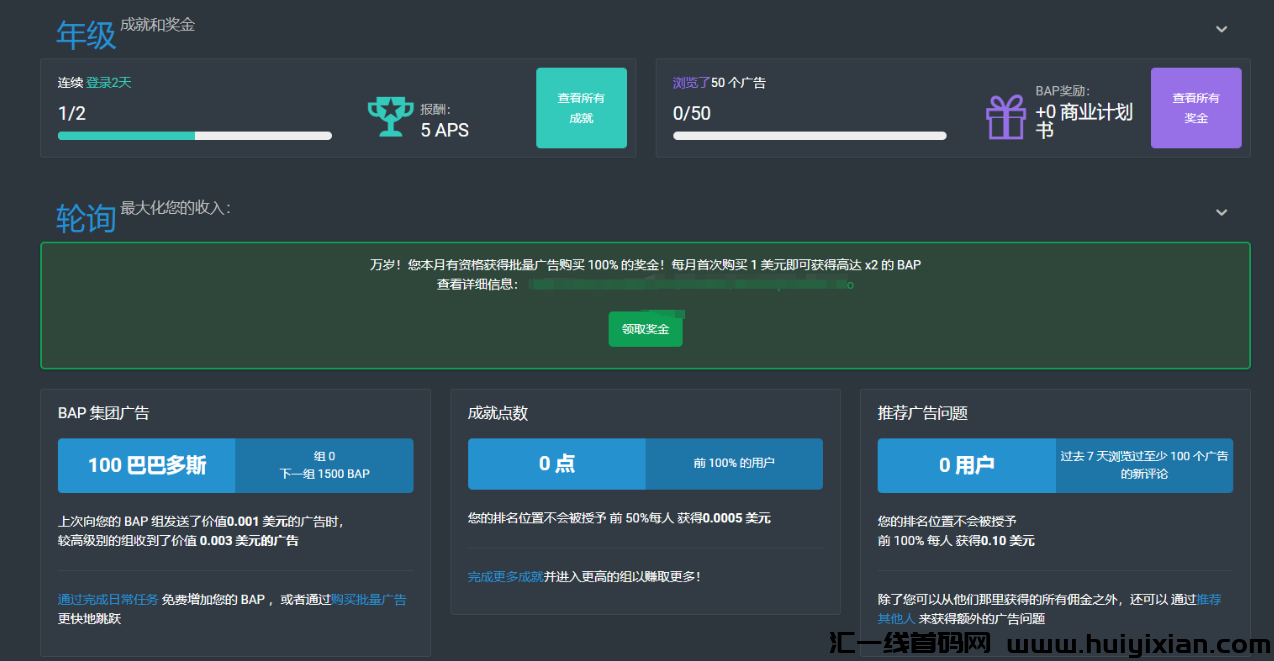This screenshot has width=1274, height=661.
Task: Click the 0/50 ads progress bar
Action: click(810, 135)
